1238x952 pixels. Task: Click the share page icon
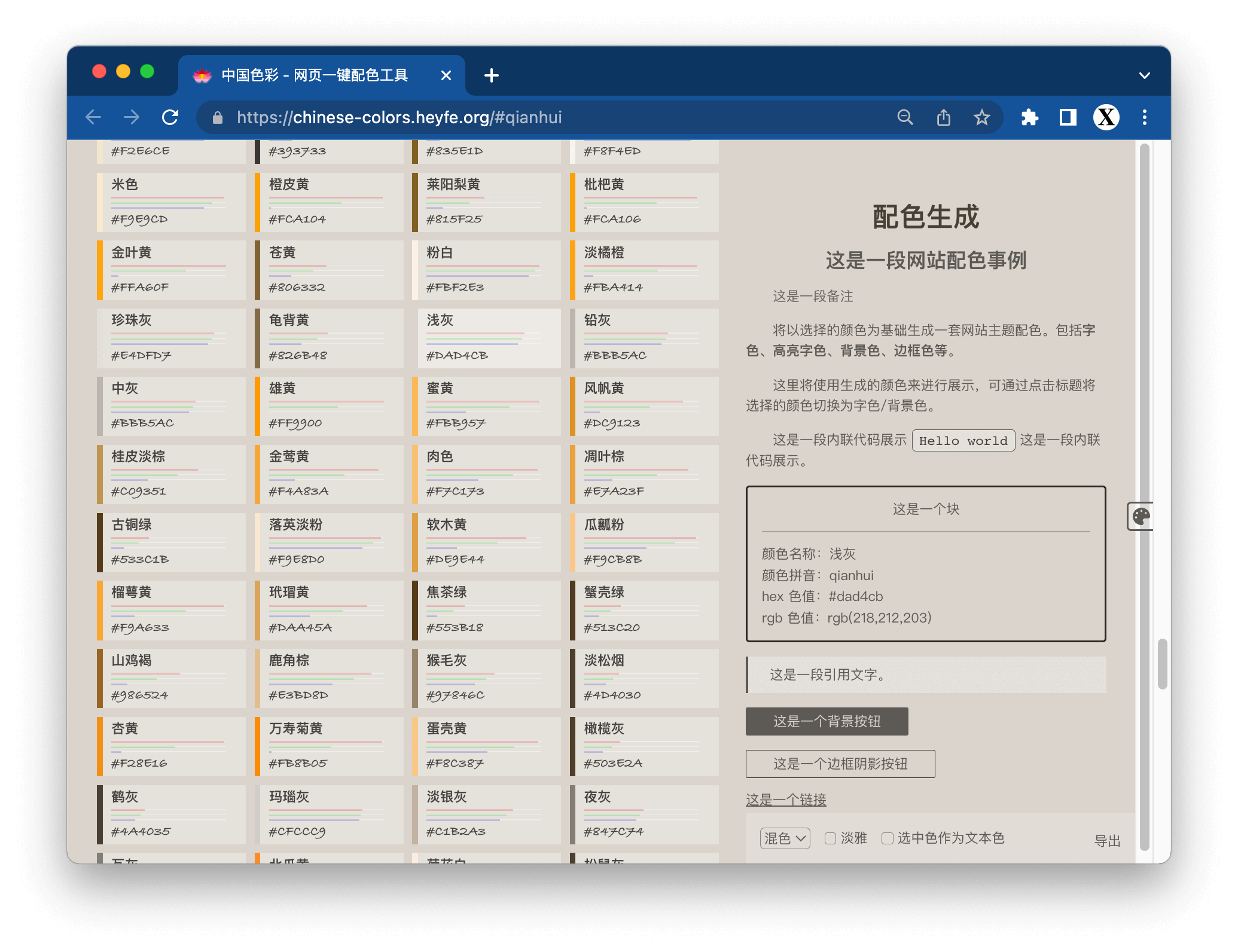tap(944, 117)
